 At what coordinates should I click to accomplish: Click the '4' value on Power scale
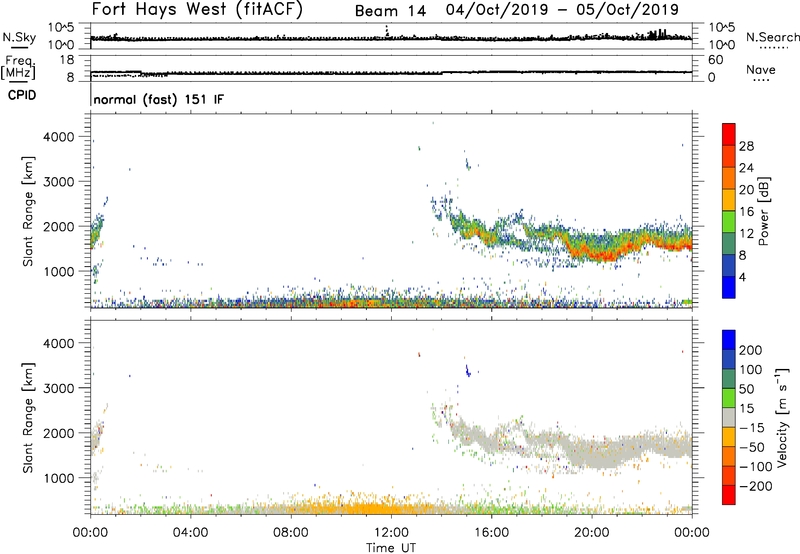(742, 277)
